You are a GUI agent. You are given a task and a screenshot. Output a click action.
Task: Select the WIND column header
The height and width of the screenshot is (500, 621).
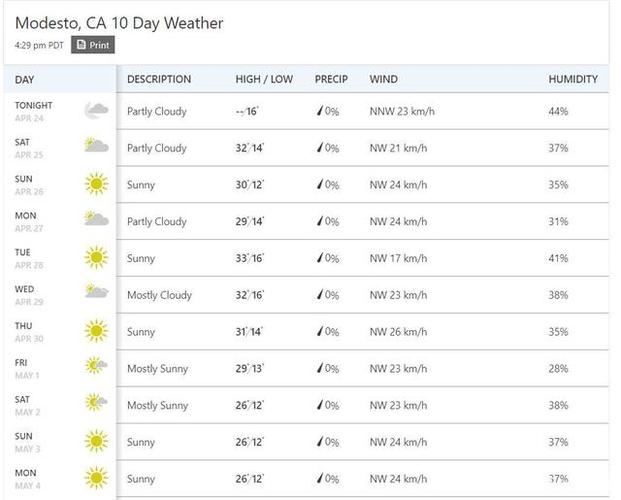[x=383, y=79]
